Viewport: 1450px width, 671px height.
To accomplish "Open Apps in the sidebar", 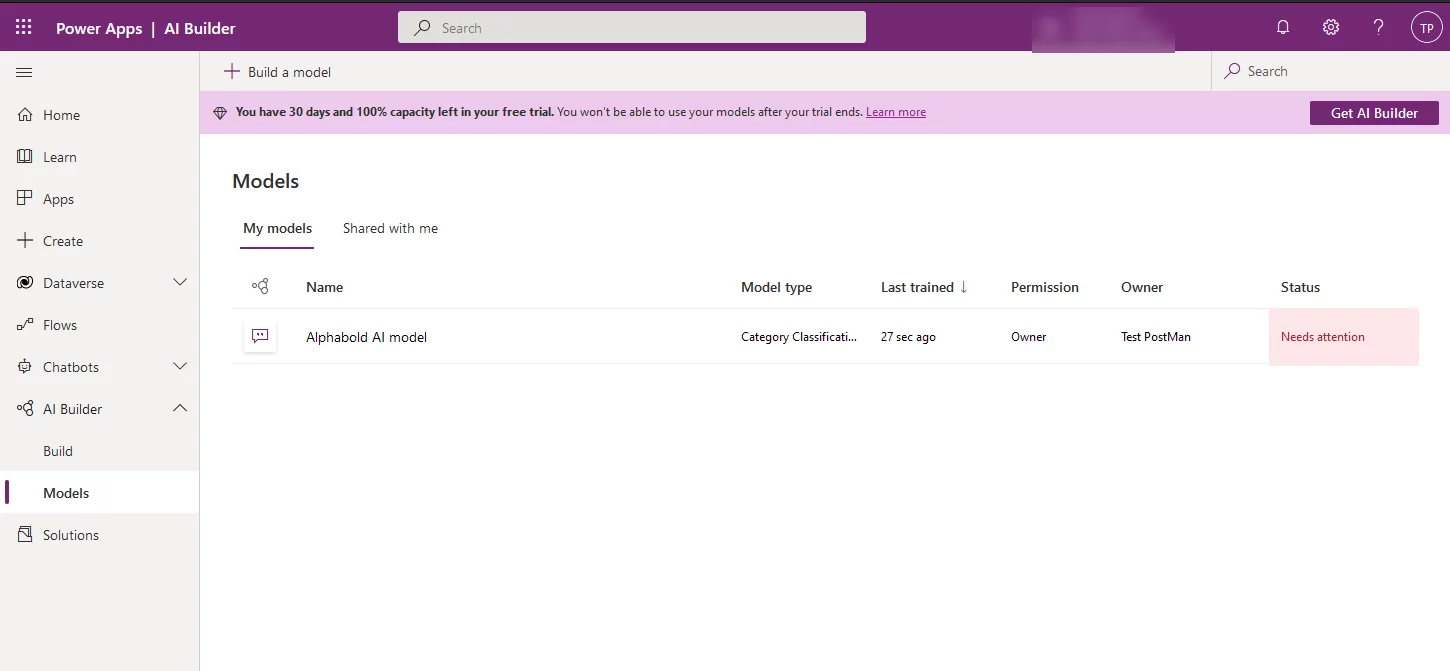I will pyautogui.click(x=100, y=199).
